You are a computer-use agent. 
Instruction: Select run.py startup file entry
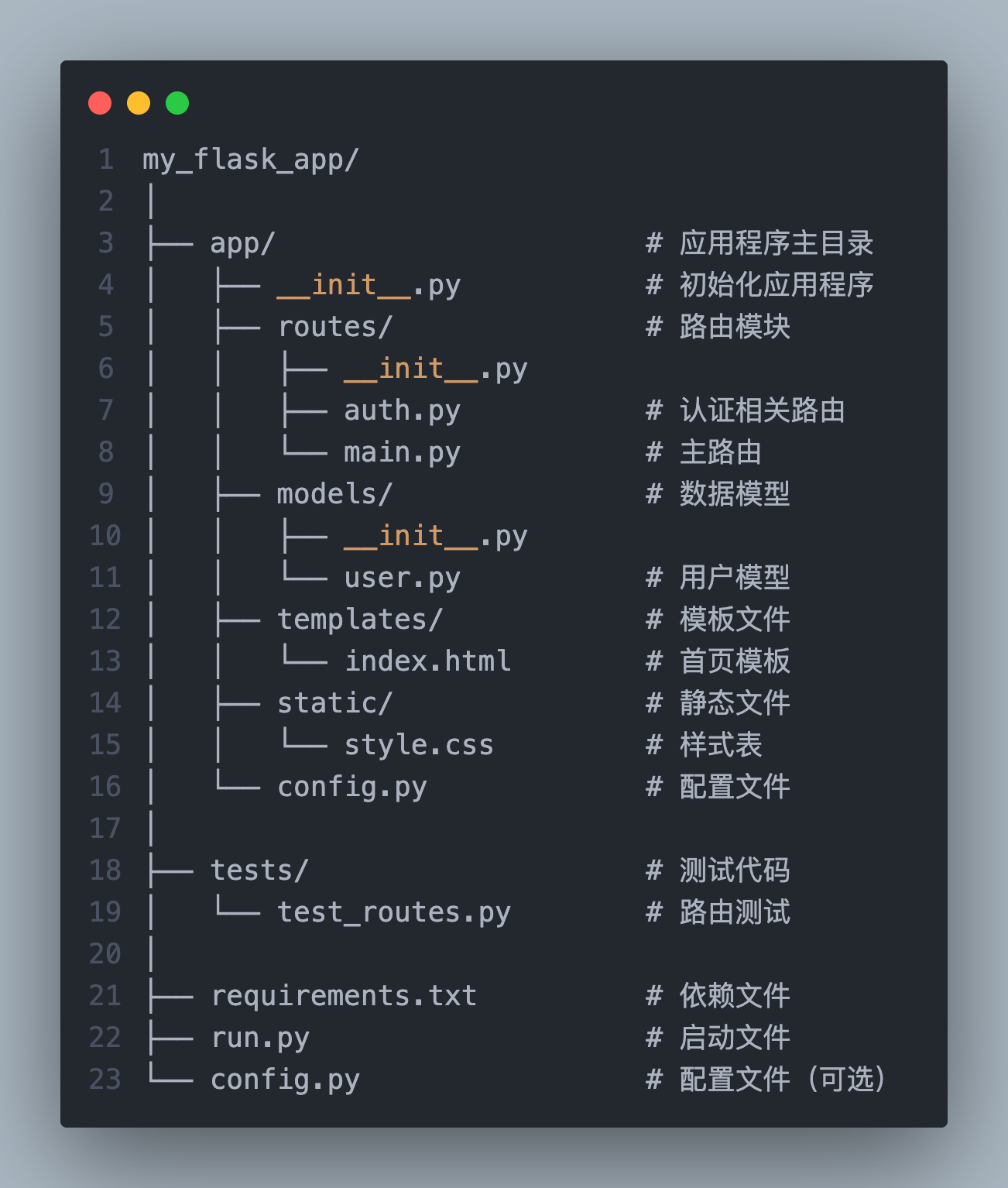pos(259,1038)
